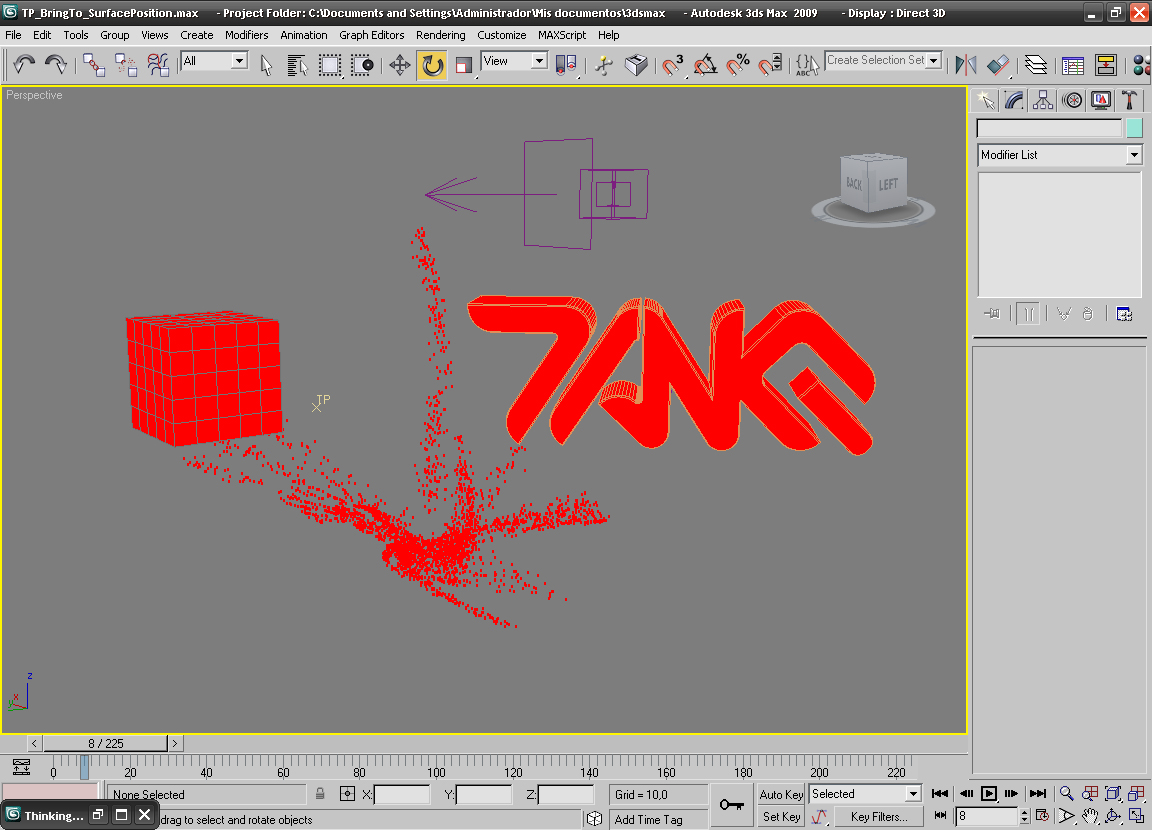Click the Time Configuration icon

tap(1042, 815)
